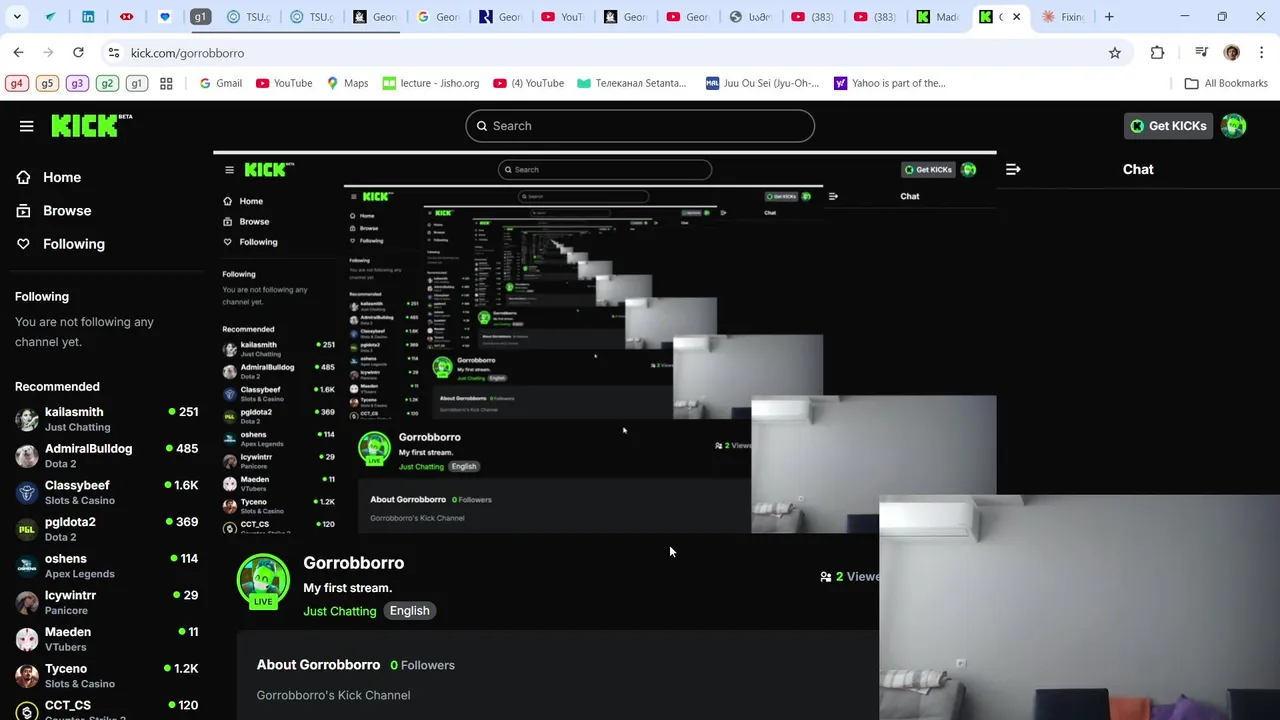Open the browser Extensions puzzle icon
Image resolution: width=1280 pixels, height=720 pixels.
[x=1157, y=53]
